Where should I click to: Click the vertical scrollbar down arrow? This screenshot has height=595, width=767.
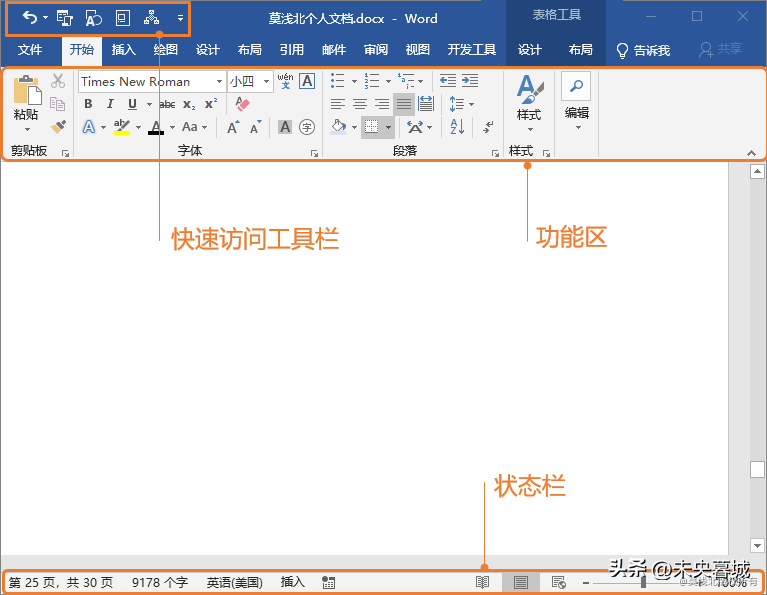click(x=757, y=545)
